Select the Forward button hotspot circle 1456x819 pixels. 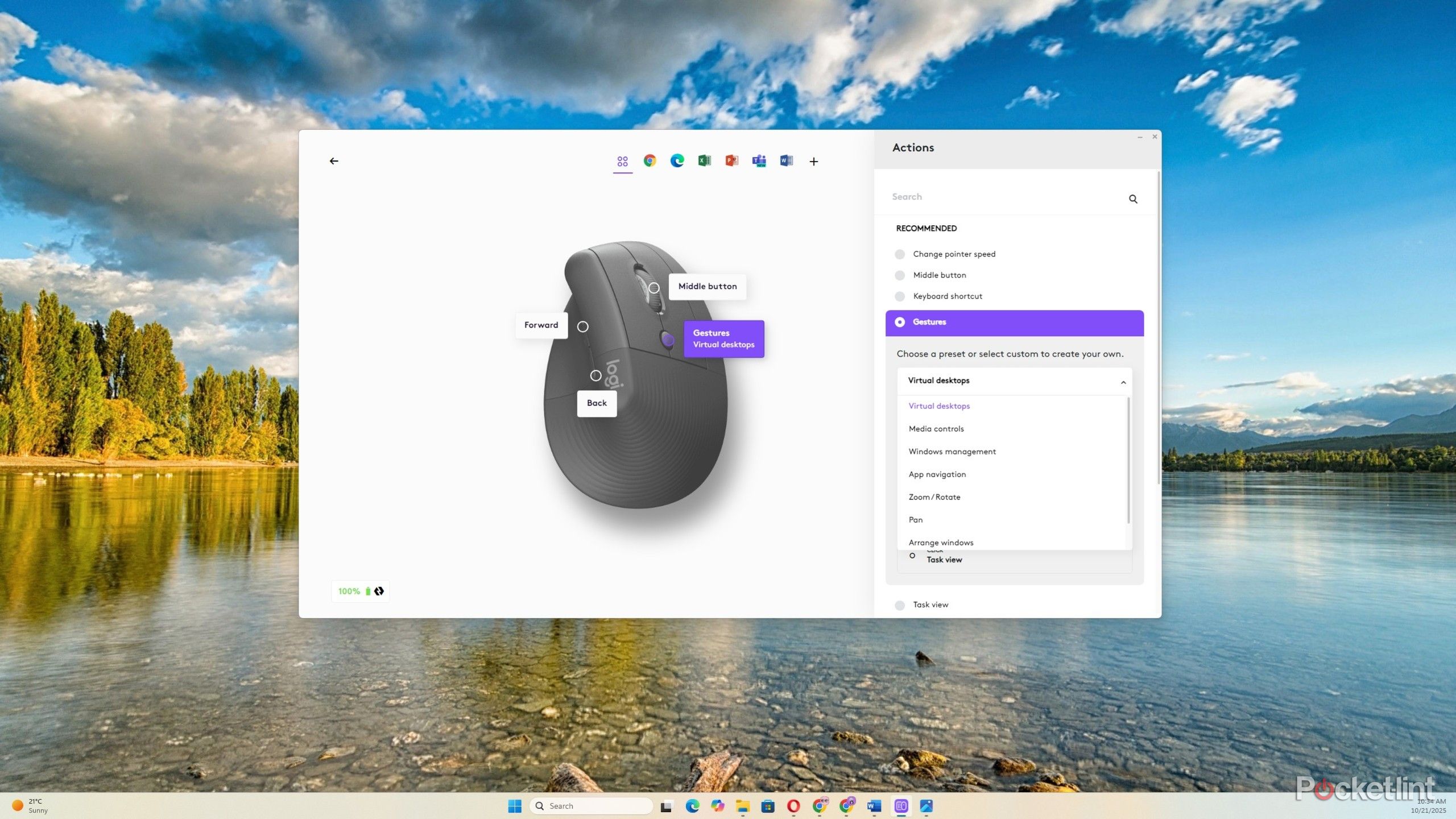click(x=582, y=326)
